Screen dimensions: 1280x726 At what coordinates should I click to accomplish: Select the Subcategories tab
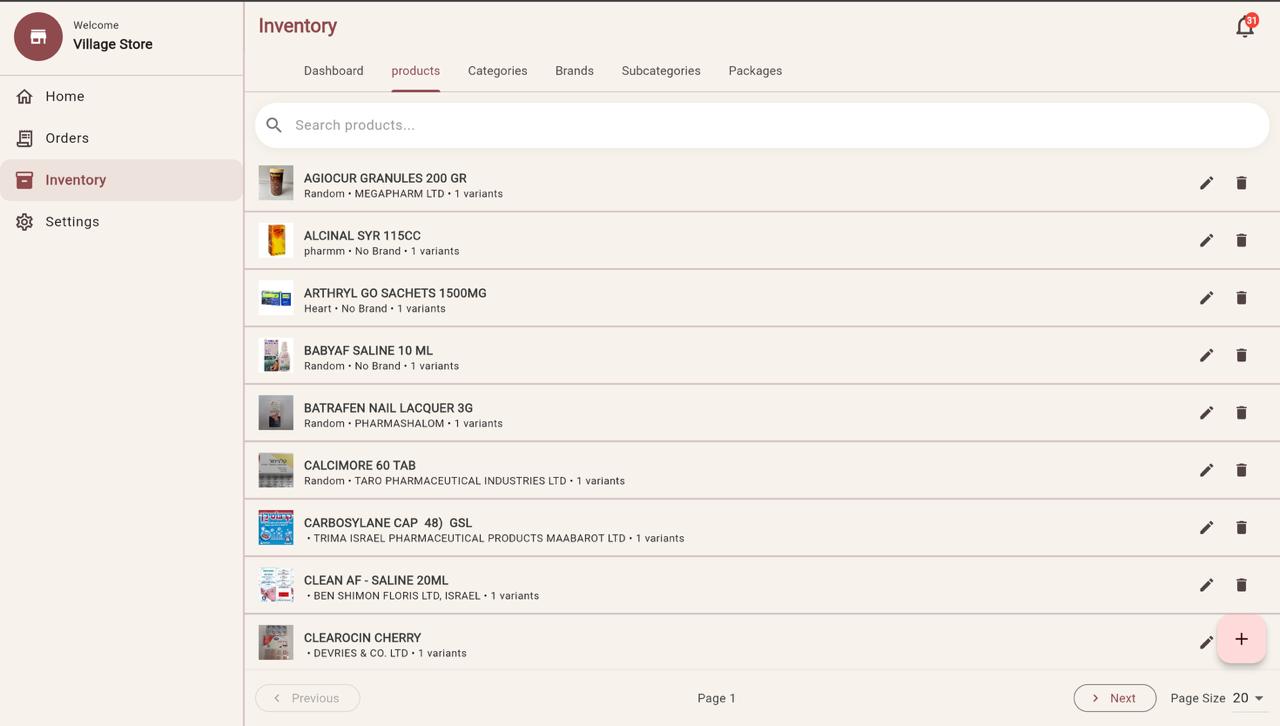[660, 71]
